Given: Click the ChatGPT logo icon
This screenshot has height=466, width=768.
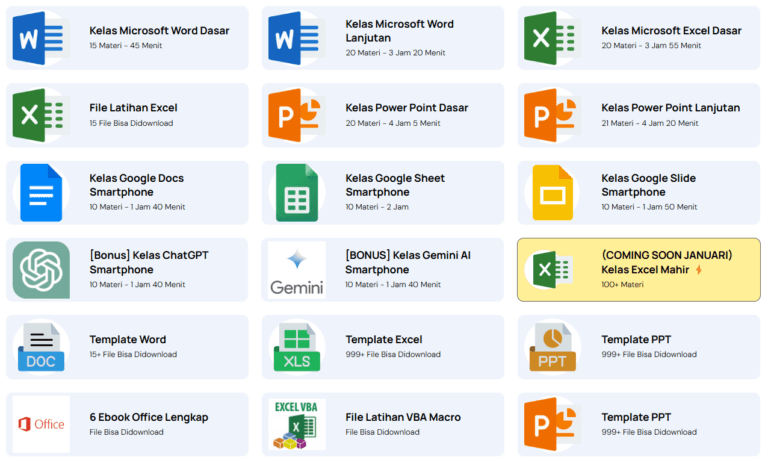Looking at the screenshot, I should click(41, 270).
